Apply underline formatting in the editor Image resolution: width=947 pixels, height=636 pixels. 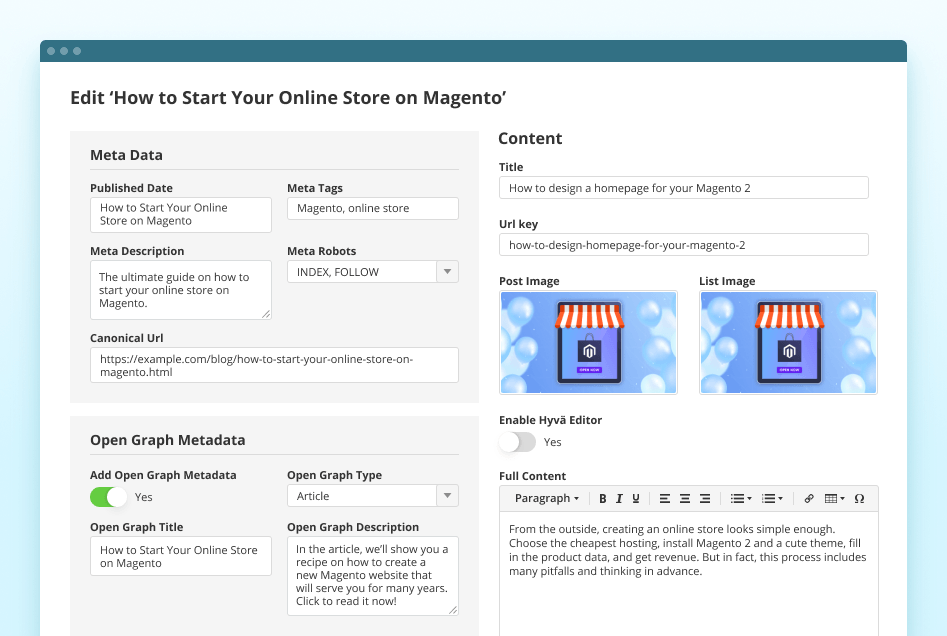635,498
